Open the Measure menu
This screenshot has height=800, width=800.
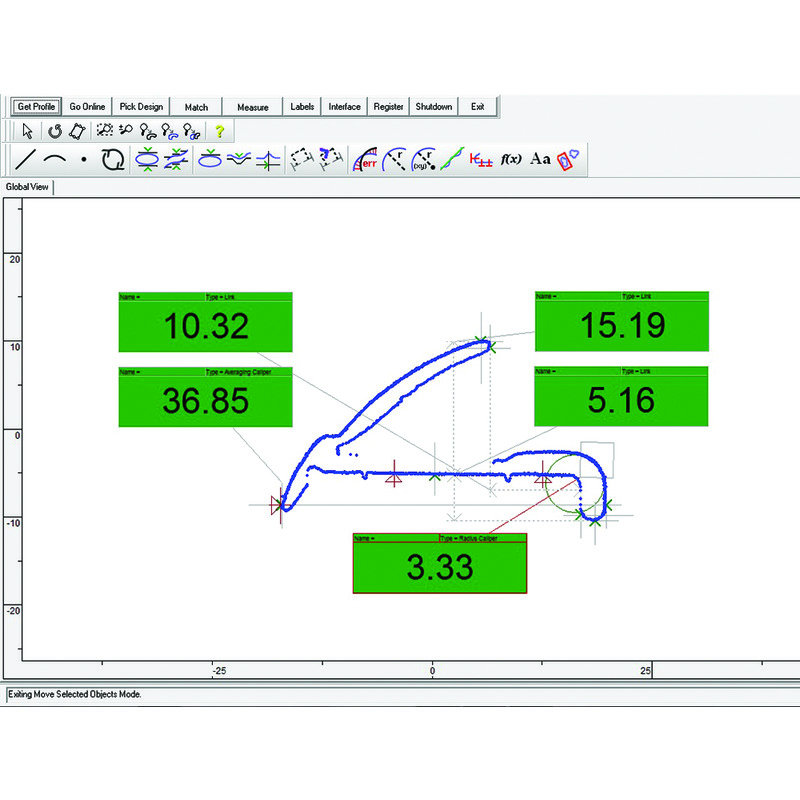pos(252,107)
